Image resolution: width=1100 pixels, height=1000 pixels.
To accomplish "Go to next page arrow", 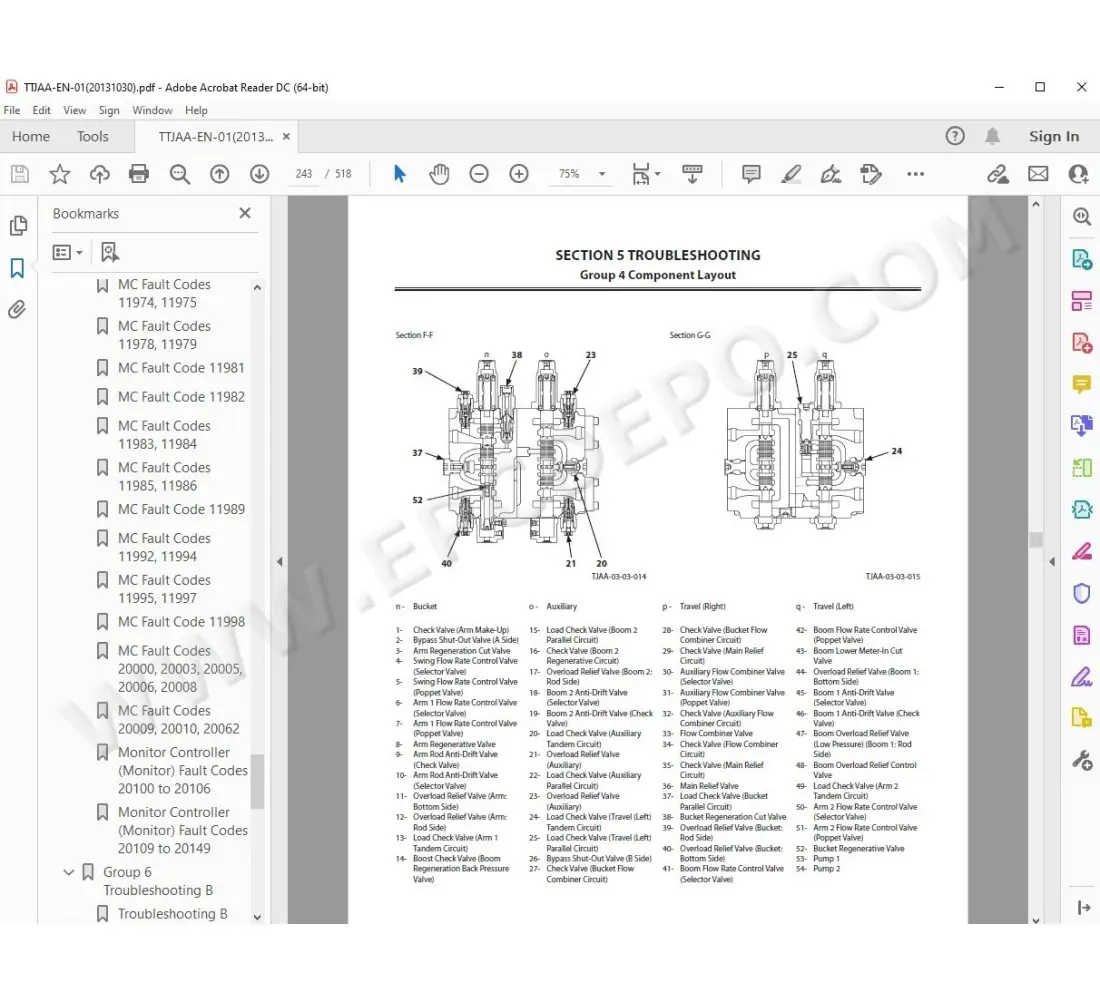I will (x=259, y=174).
